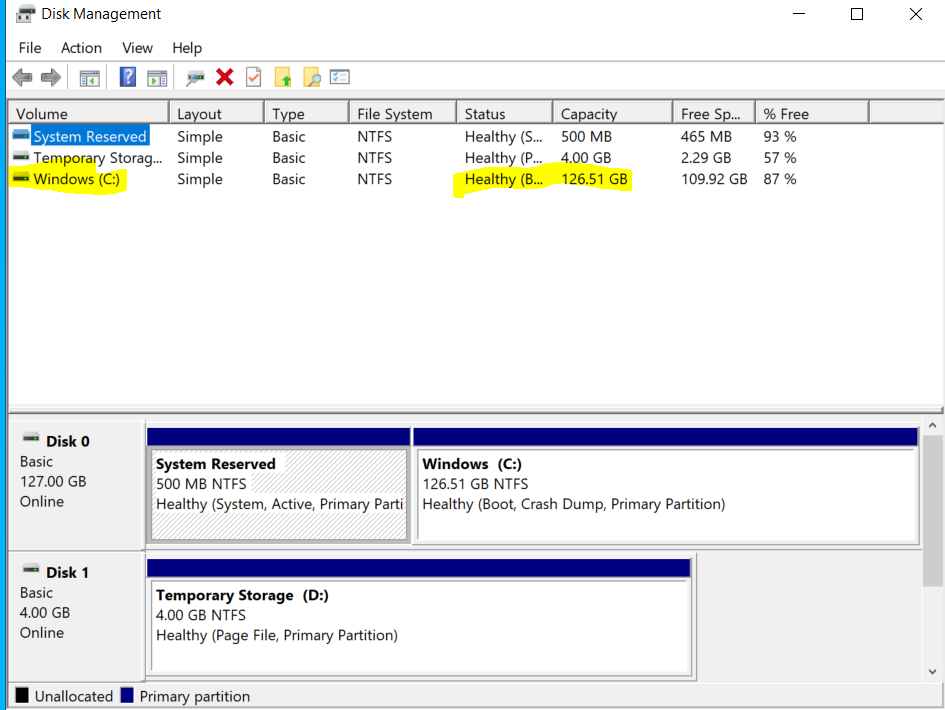945x710 pixels.
Task: Click the Disk Management title bar icon
Action: (x=25, y=14)
